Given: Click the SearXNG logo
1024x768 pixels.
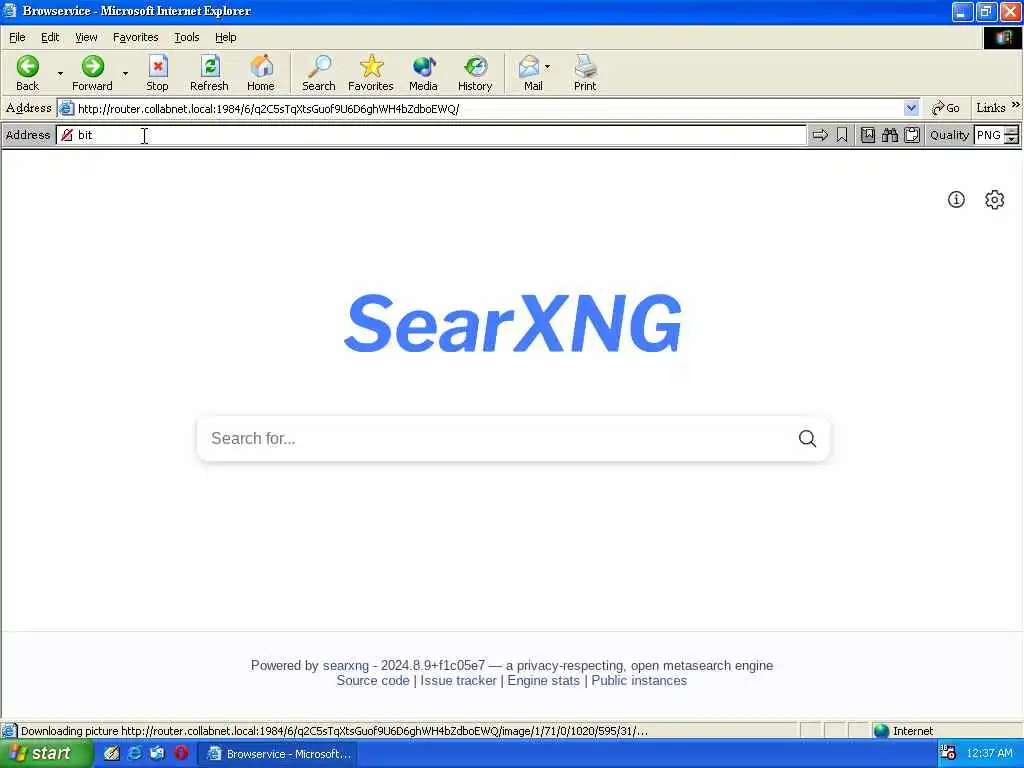Looking at the screenshot, I should tap(513, 323).
